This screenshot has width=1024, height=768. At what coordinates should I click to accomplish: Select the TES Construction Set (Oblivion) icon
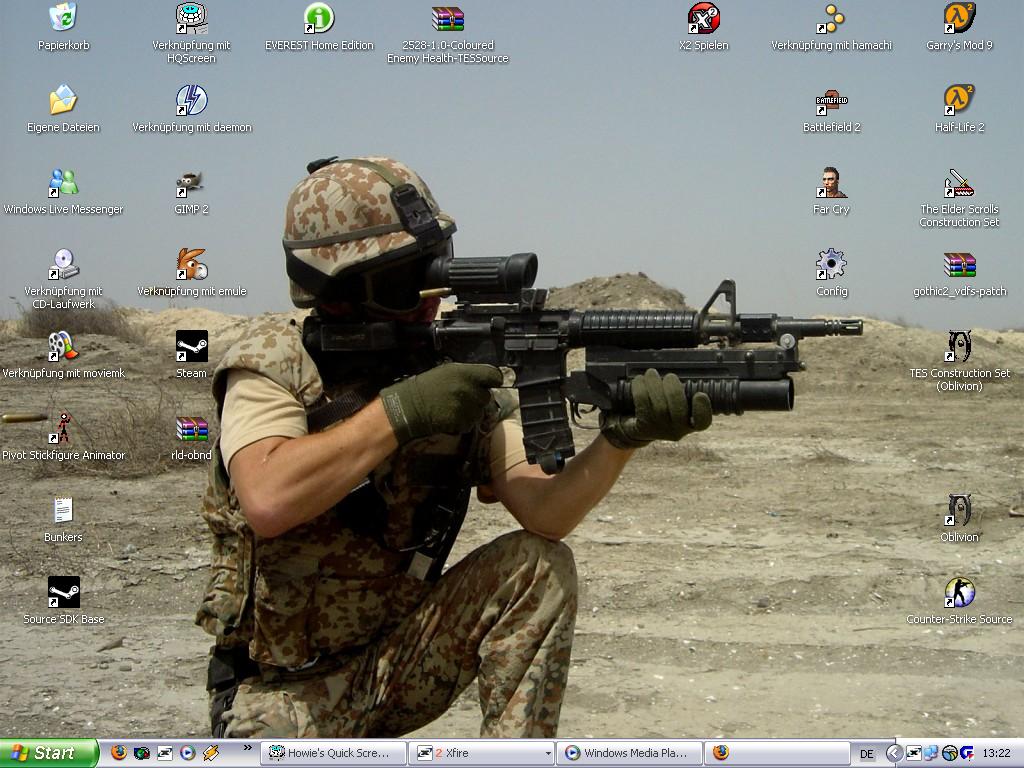pos(959,347)
